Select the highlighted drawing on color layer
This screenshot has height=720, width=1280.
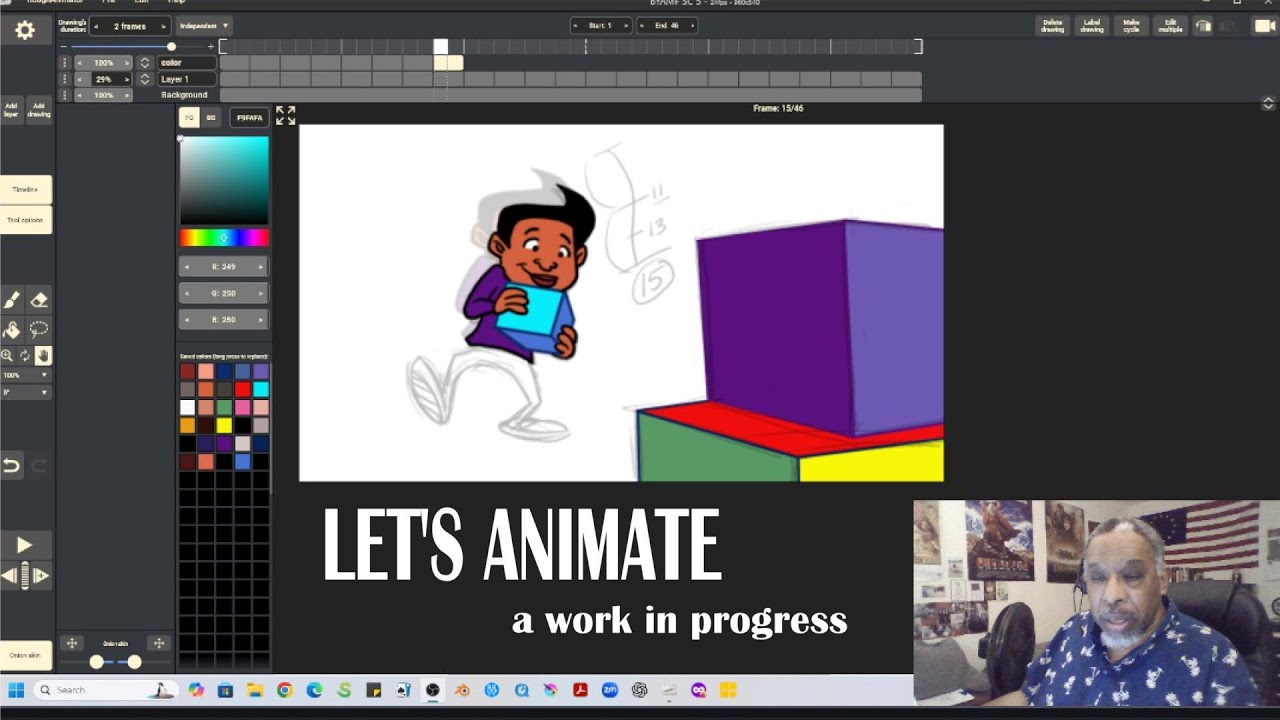(448, 63)
